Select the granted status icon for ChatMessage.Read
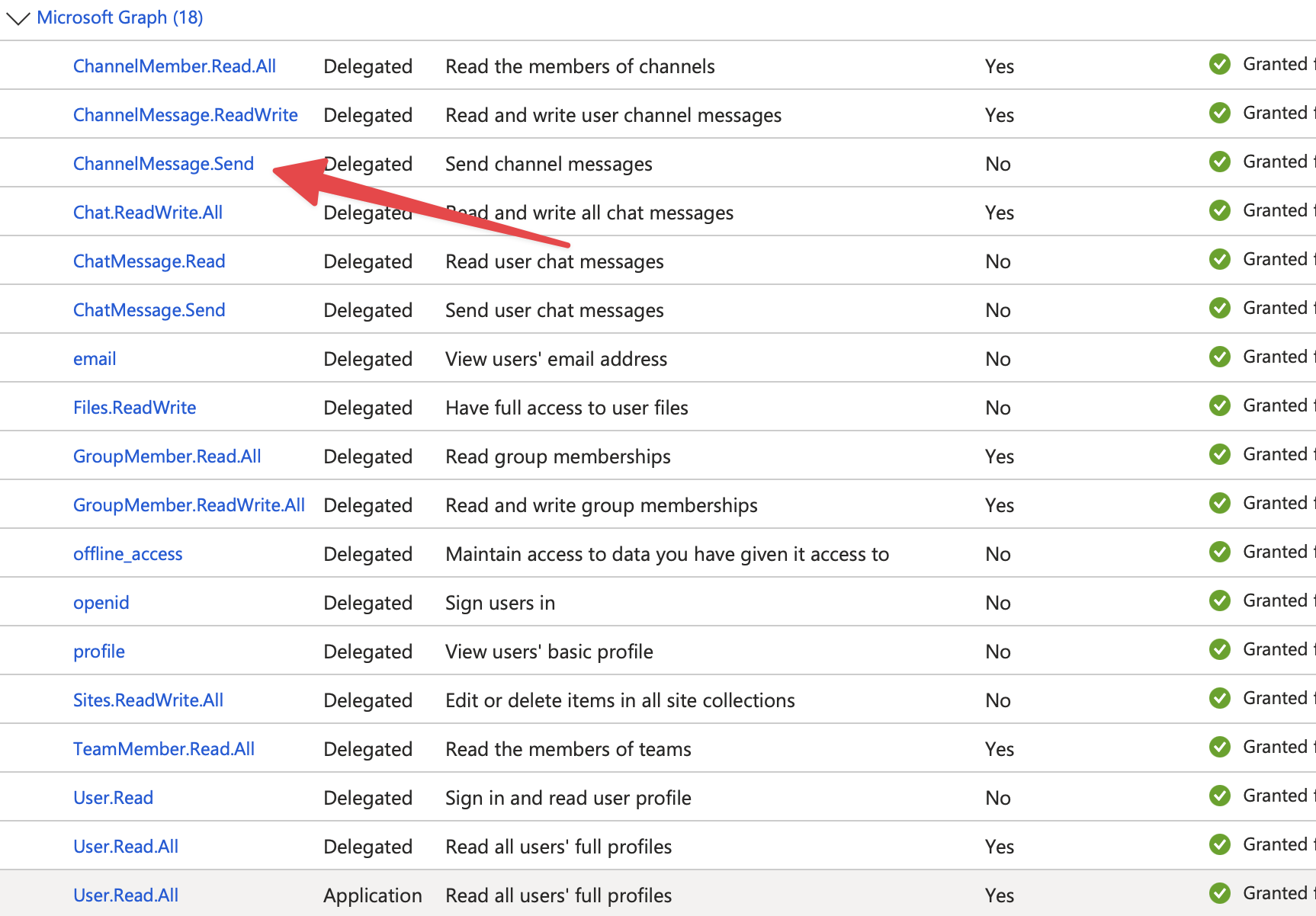1316x916 pixels. (1220, 259)
